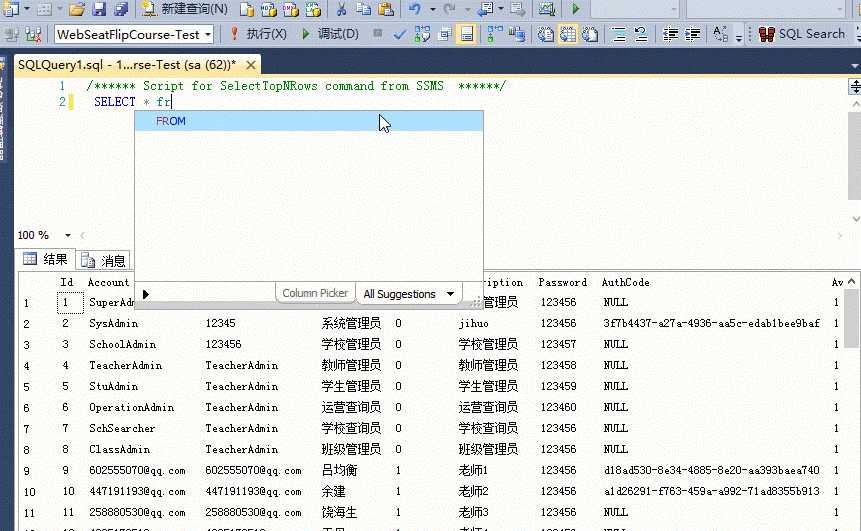861x531 pixels.
Task: Click the Increase Indent icon
Action: coord(692,35)
